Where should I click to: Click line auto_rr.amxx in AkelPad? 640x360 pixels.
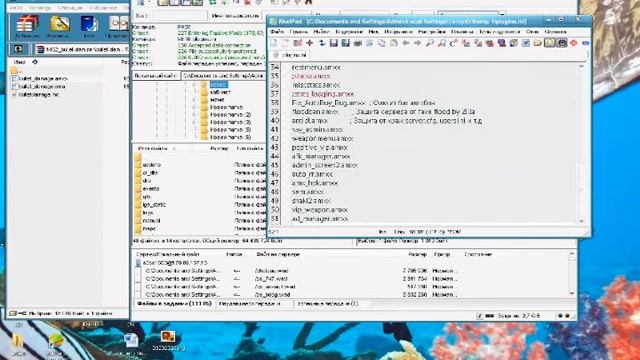312,174
